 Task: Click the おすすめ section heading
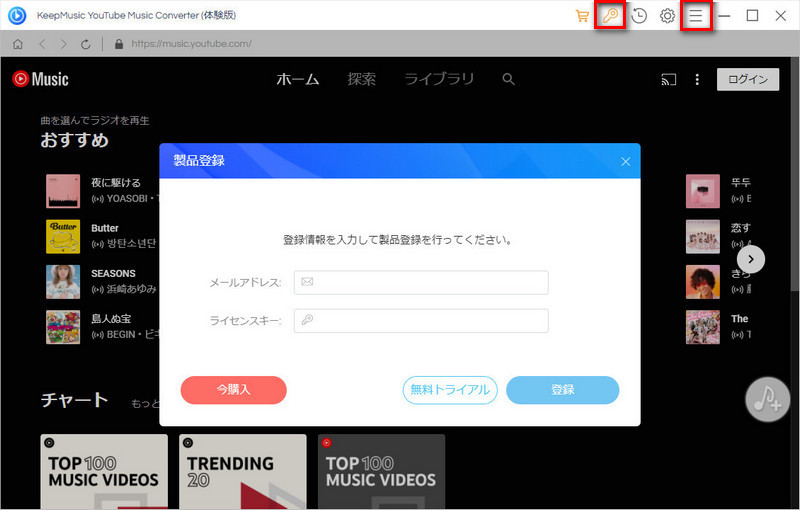[74, 140]
